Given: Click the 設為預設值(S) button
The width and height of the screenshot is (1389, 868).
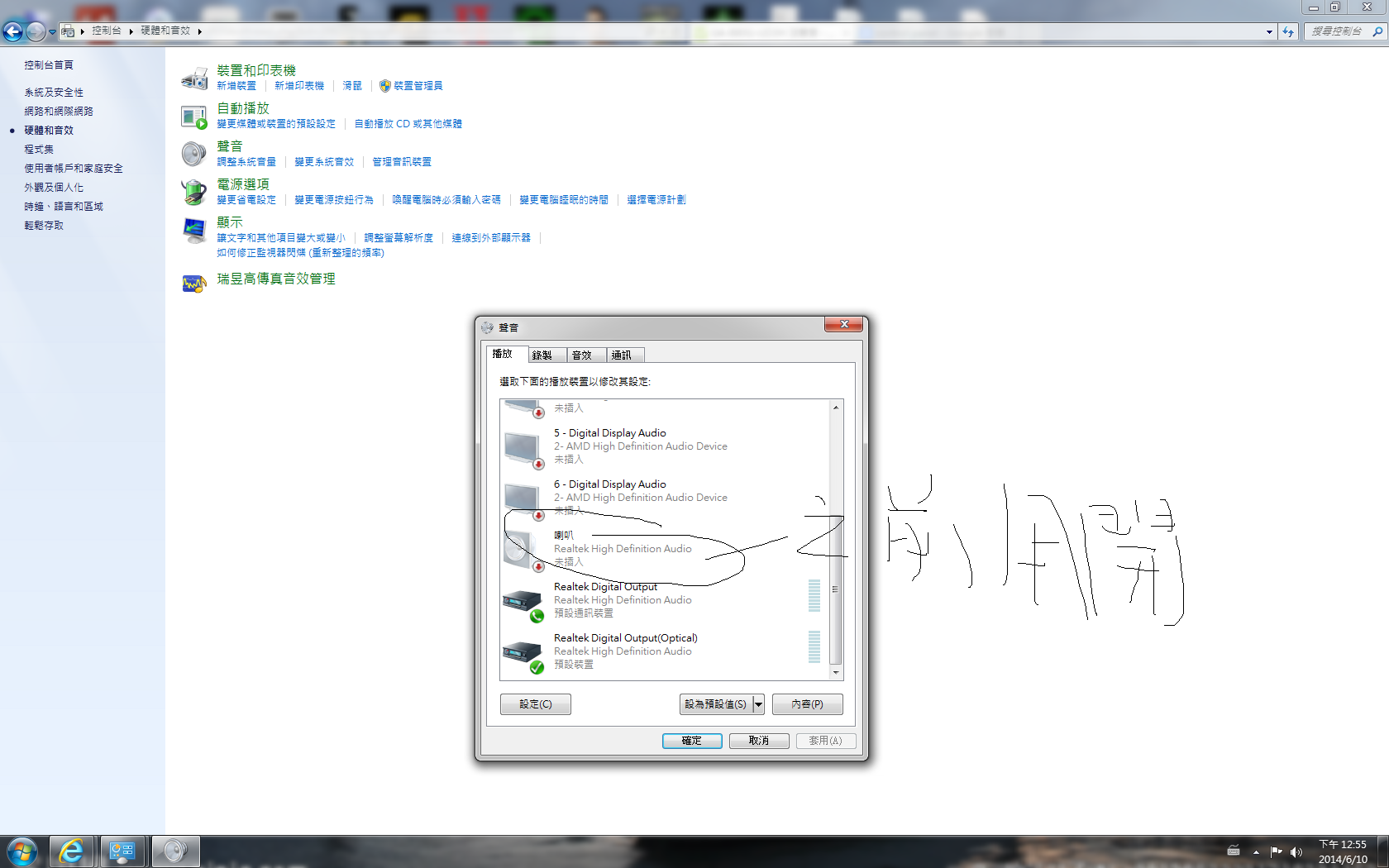Looking at the screenshot, I should [716, 704].
